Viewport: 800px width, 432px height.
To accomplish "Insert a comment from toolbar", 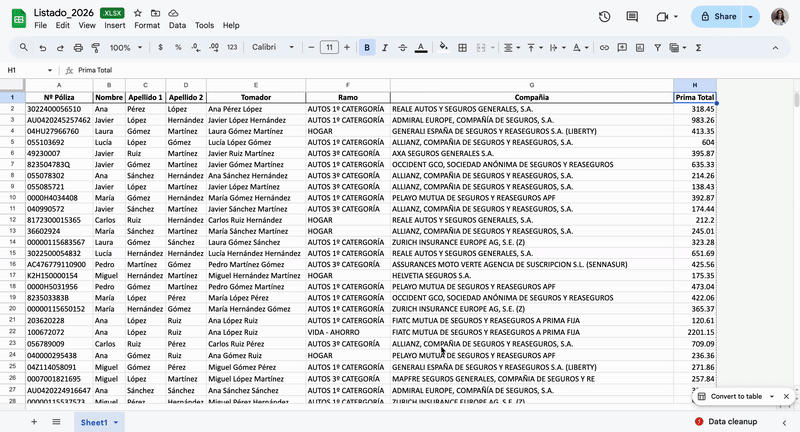I will click(622, 47).
